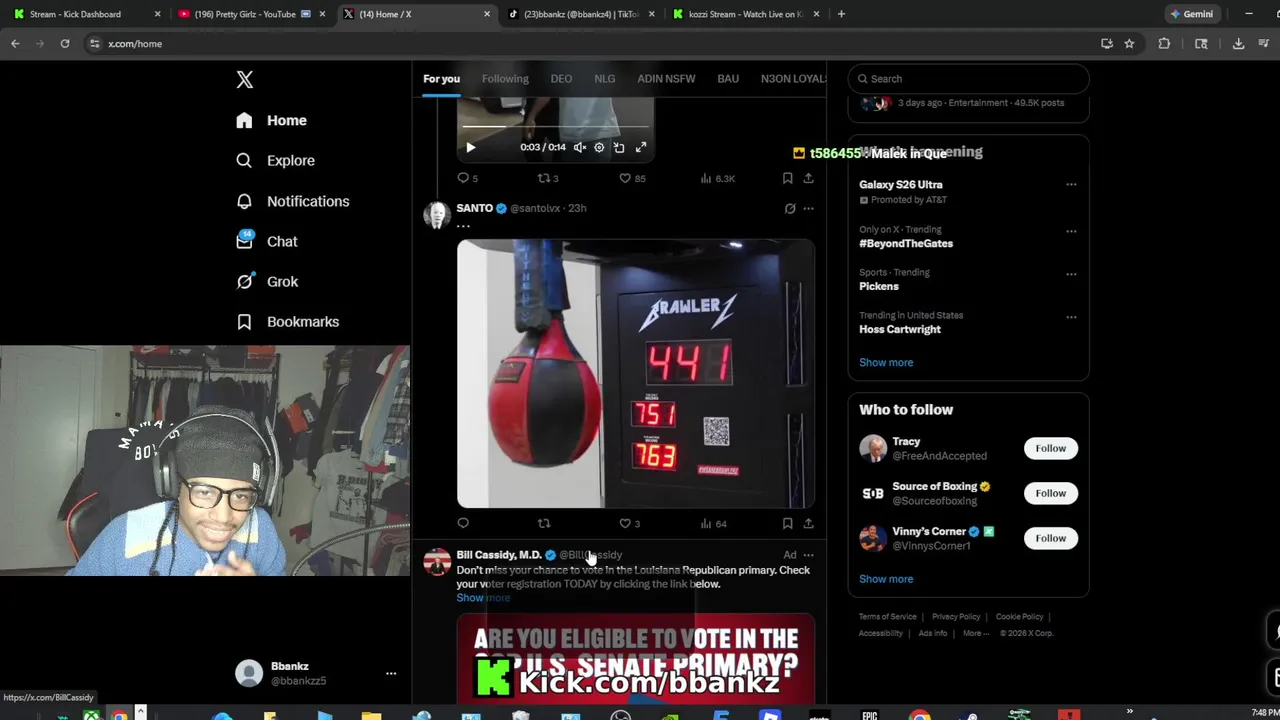1280x720 pixels.
Task: Enable picture-in-picture on the video
Action: pyautogui.click(x=619, y=147)
